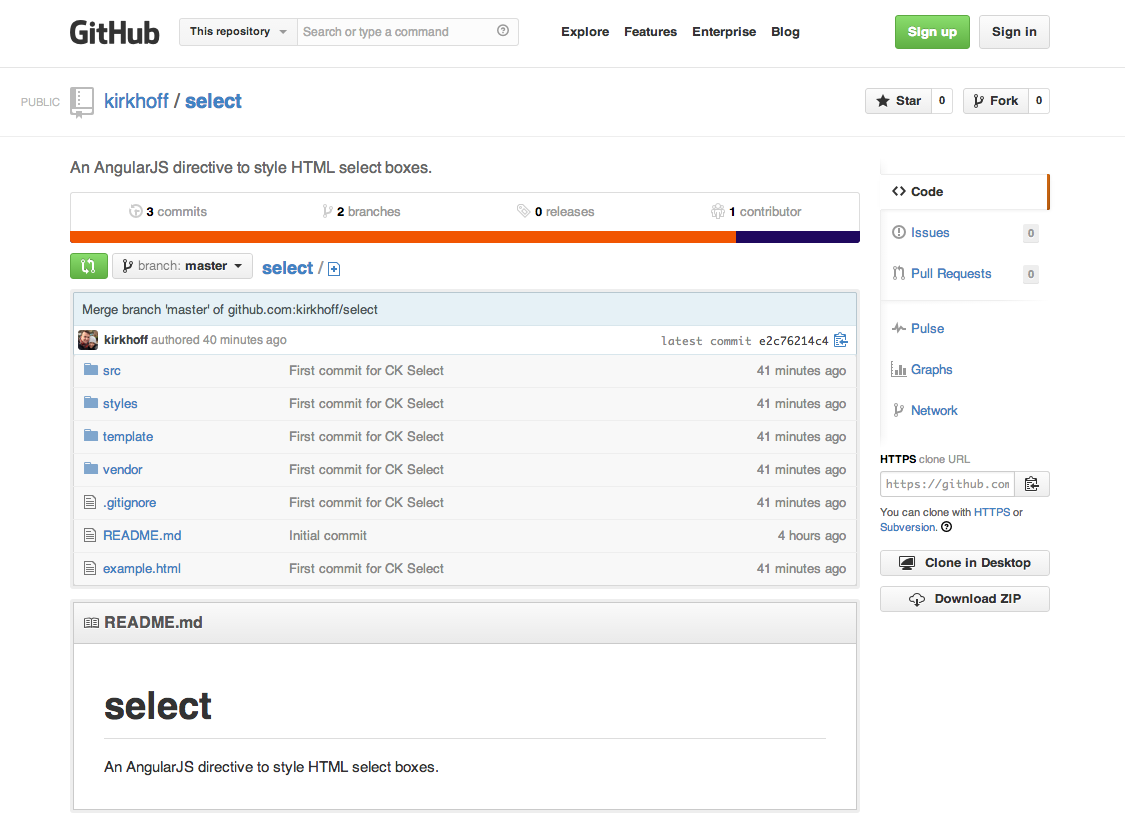This screenshot has height=836, width=1125.
Task: View the 0 releases link
Action: coord(555,212)
